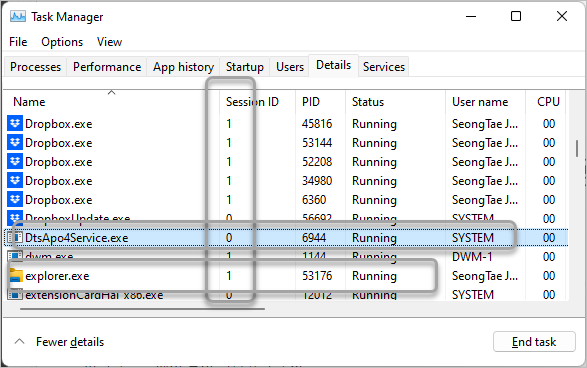
Task: Switch to the Users tab
Action: click(290, 67)
